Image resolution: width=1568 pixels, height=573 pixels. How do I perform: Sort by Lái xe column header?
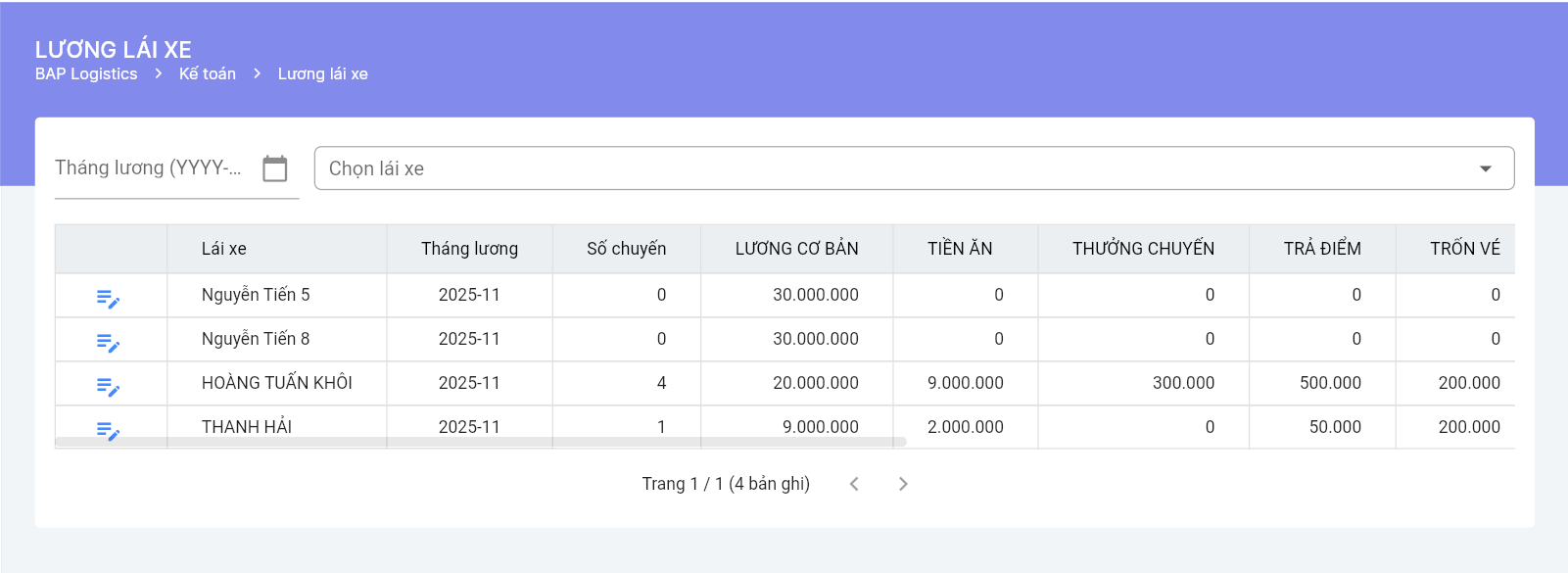(224, 249)
